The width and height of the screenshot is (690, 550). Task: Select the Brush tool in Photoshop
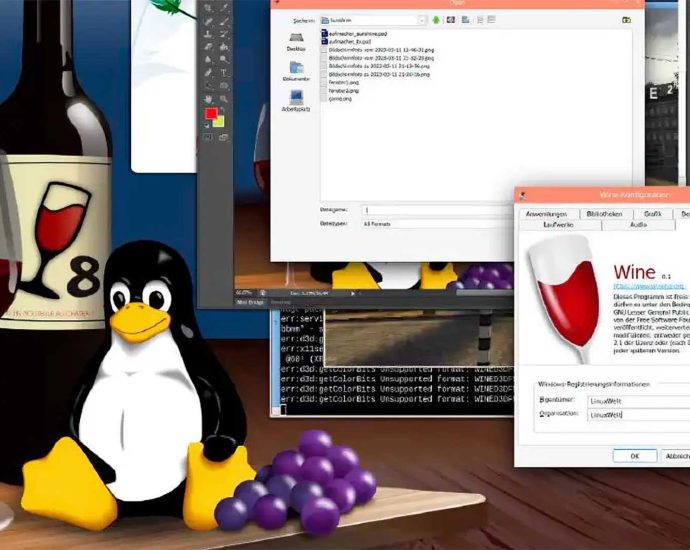point(224,22)
